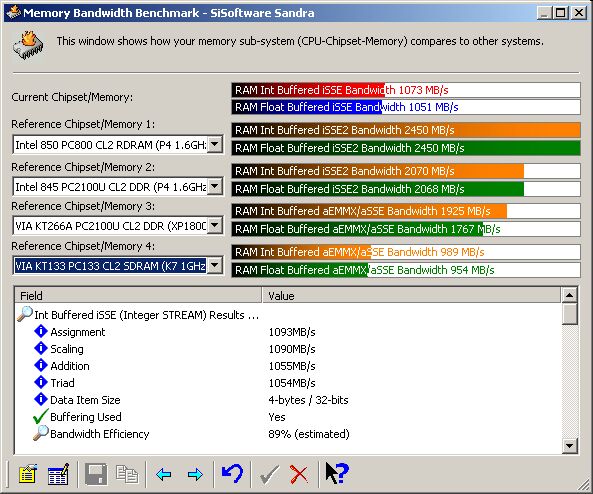Select the Addition row label
The width and height of the screenshot is (593, 494).
click(70, 366)
